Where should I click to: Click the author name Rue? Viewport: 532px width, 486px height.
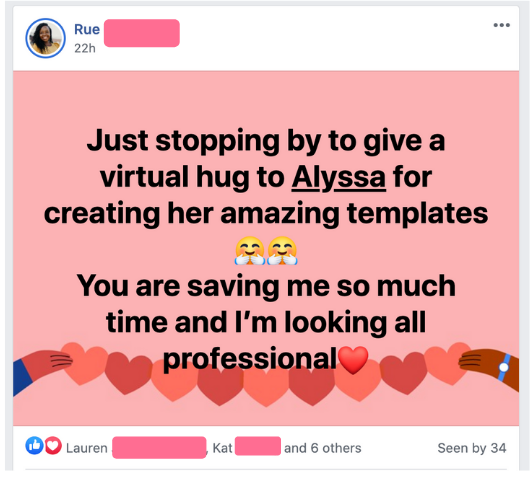pos(87,30)
